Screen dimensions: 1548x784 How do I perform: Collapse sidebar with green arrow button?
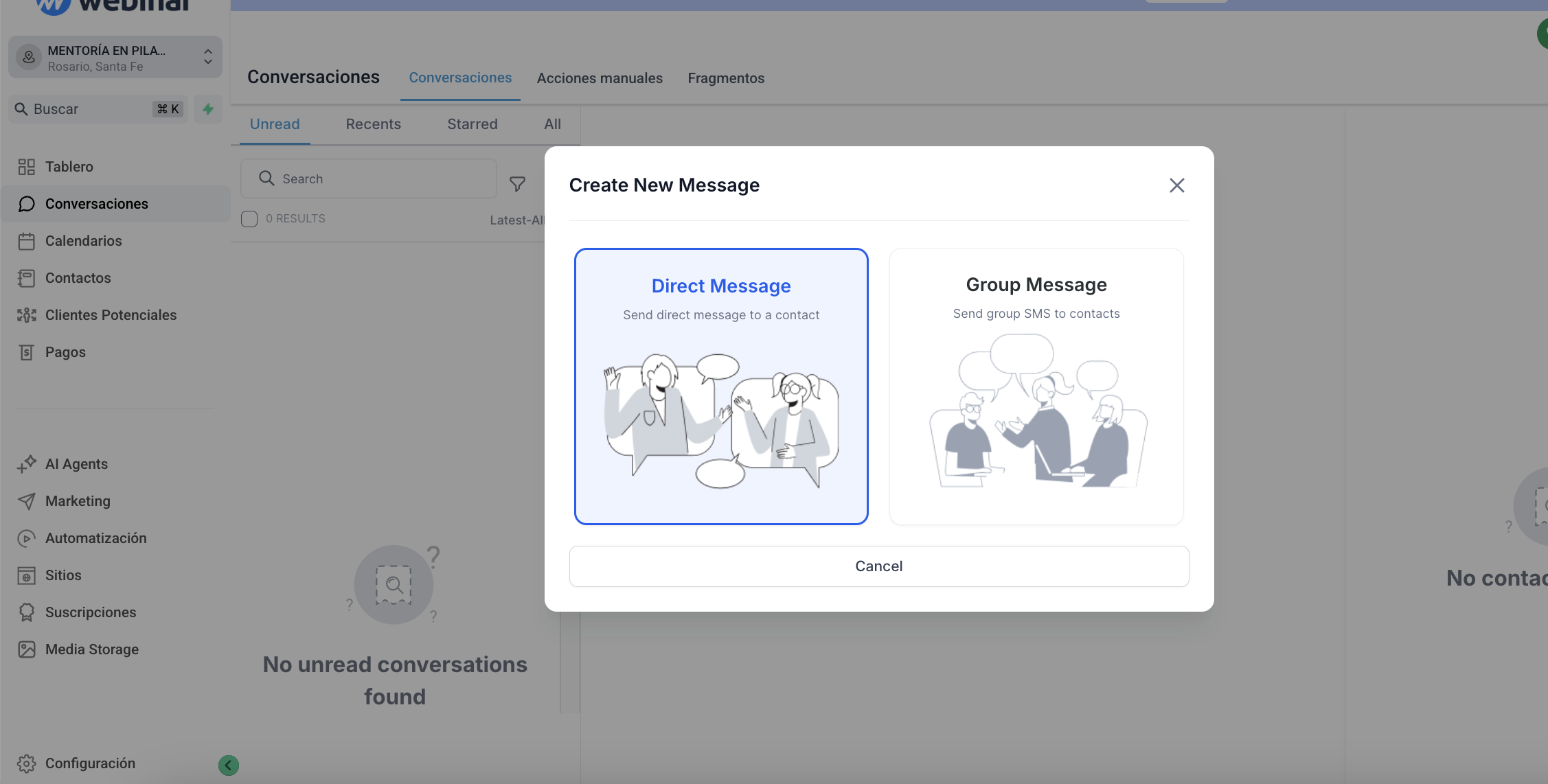click(x=229, y=765)
